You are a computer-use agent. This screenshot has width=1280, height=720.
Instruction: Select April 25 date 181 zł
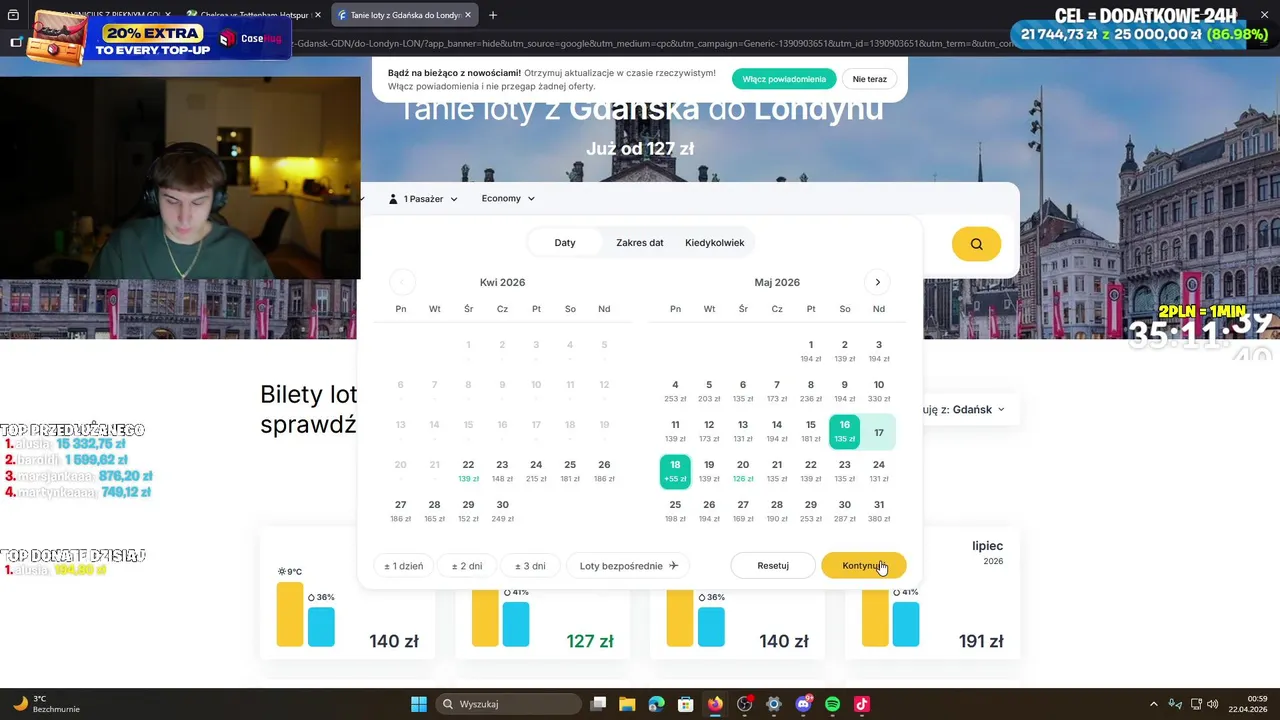click(570, 471)
